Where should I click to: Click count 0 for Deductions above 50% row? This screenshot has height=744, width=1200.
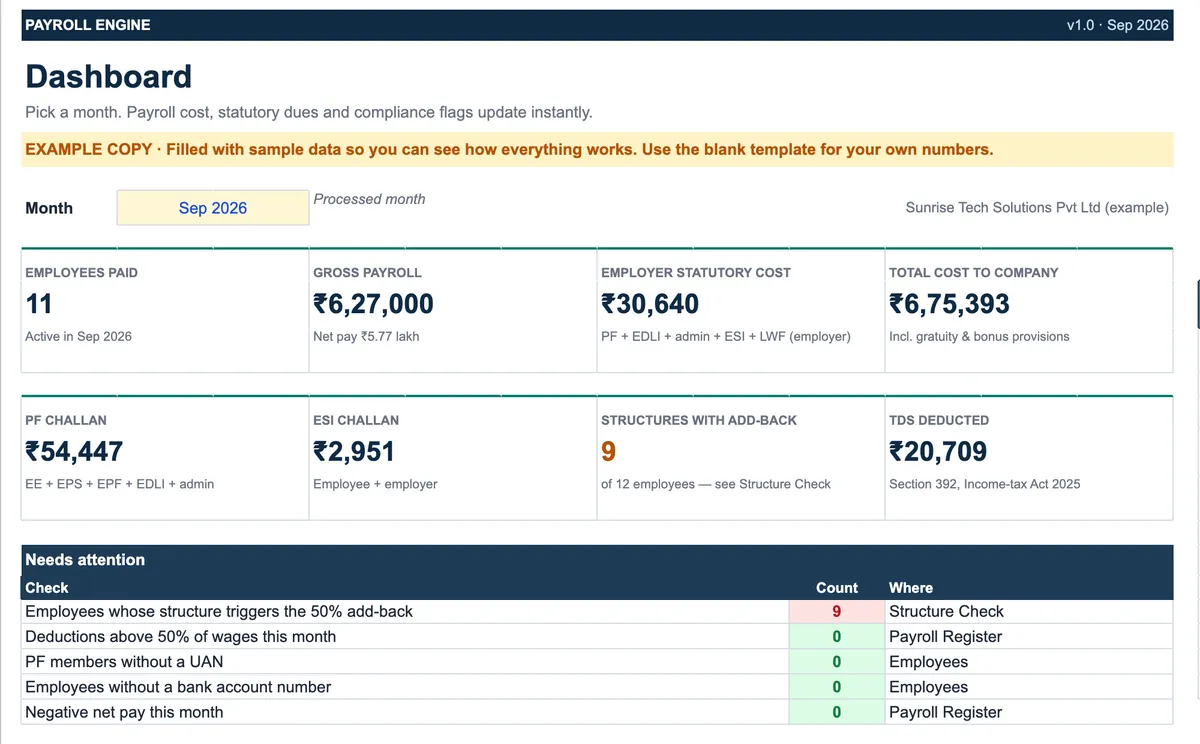[837, 637]
